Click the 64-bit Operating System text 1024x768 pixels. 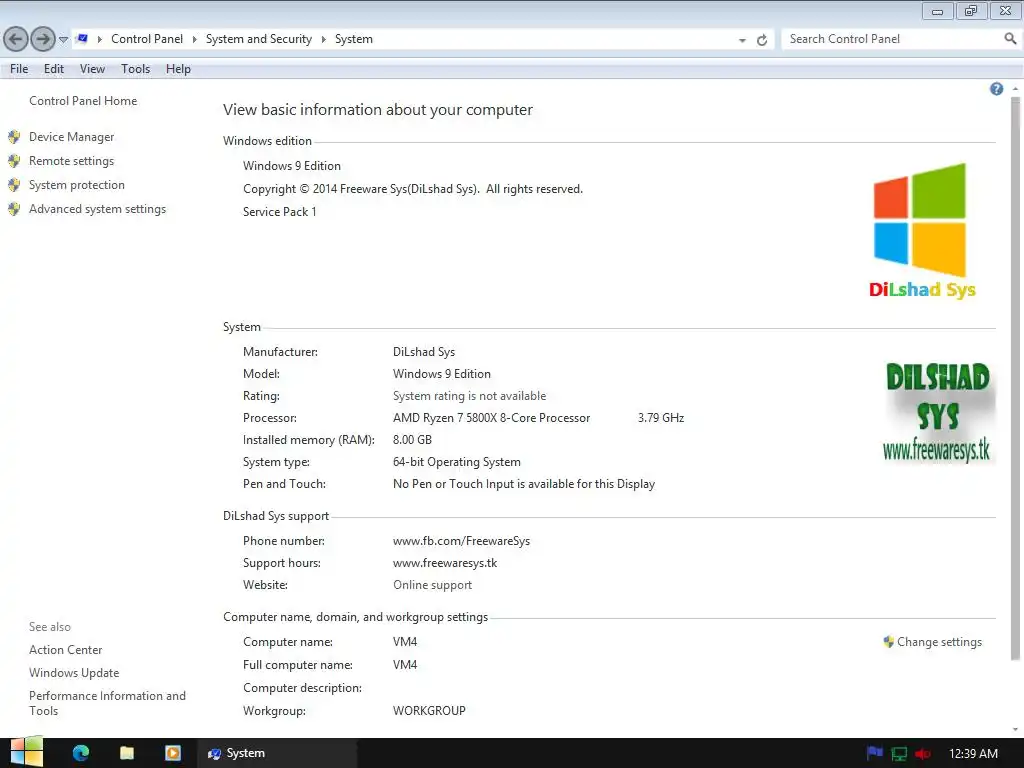[456, 462]
